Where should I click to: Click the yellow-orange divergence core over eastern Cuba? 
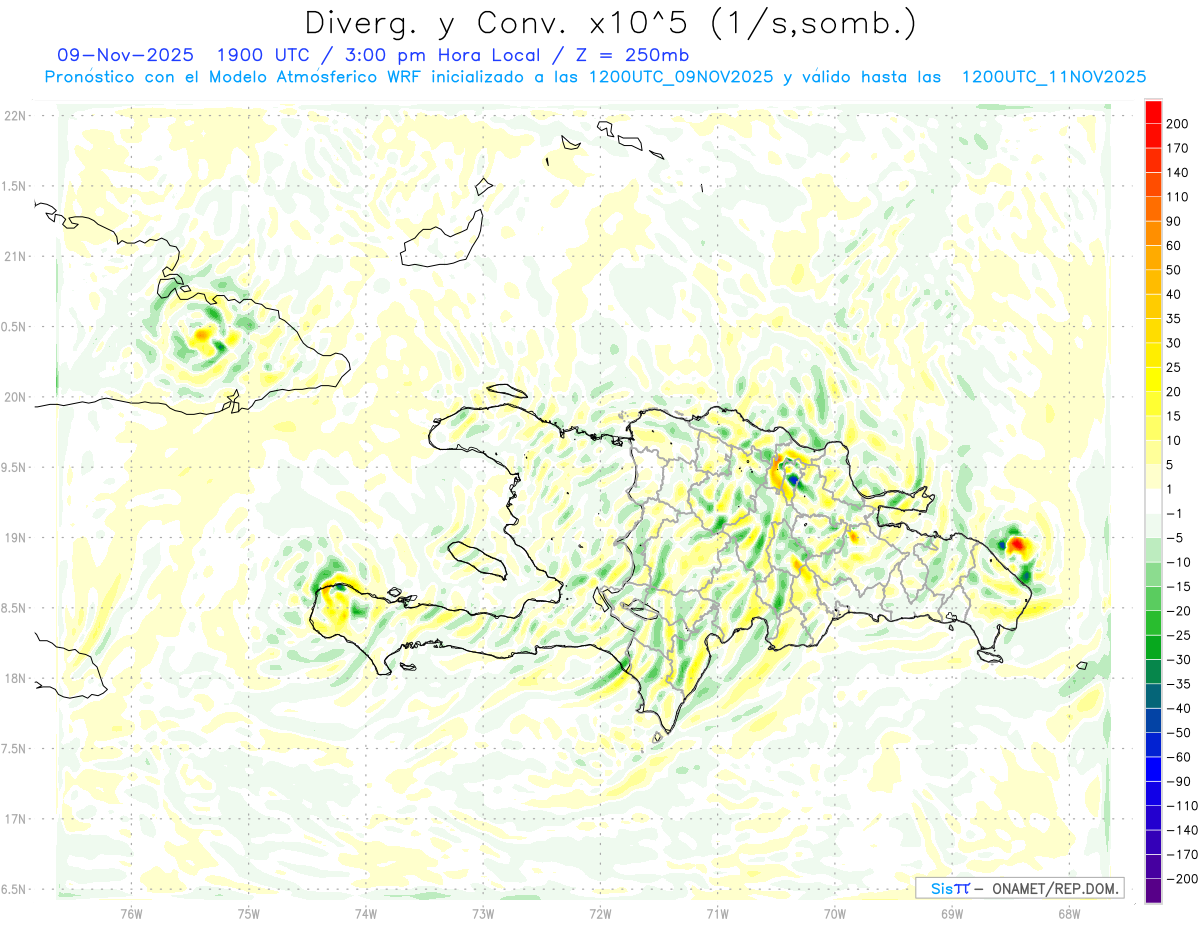[203, 336]
